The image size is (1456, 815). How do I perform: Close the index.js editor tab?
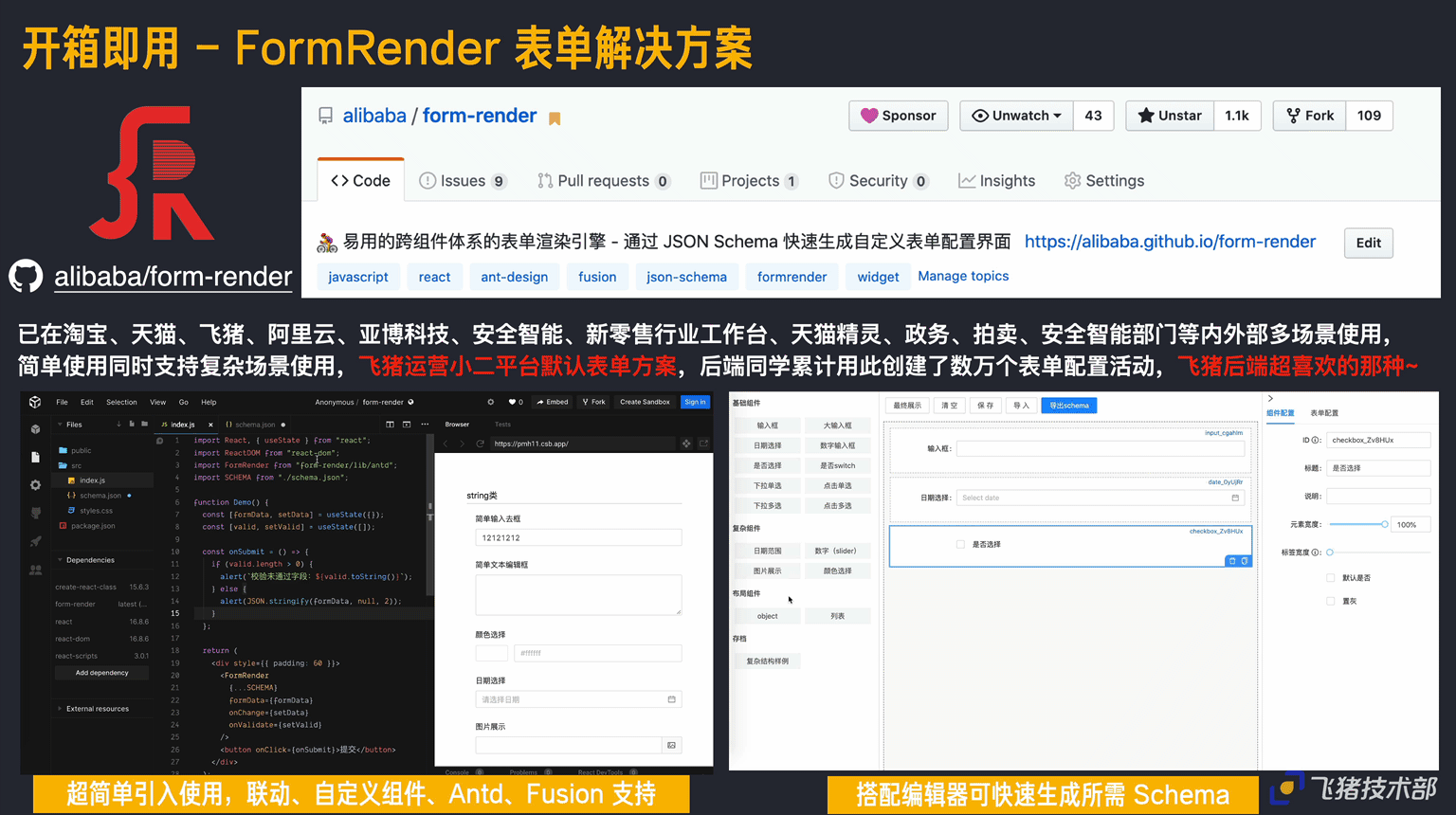tap(210, 425)
